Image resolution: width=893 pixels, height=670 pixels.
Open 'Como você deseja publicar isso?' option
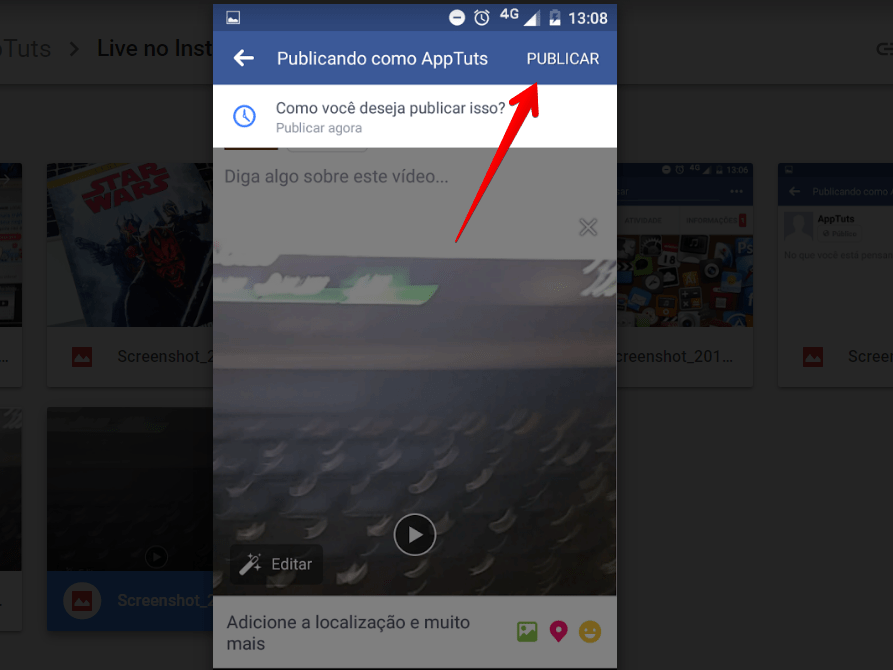[415, 116]
